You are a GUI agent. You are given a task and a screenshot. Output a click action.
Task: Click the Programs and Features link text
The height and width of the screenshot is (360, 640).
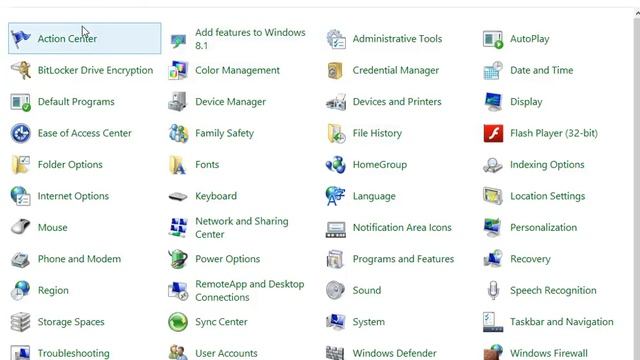403,259
